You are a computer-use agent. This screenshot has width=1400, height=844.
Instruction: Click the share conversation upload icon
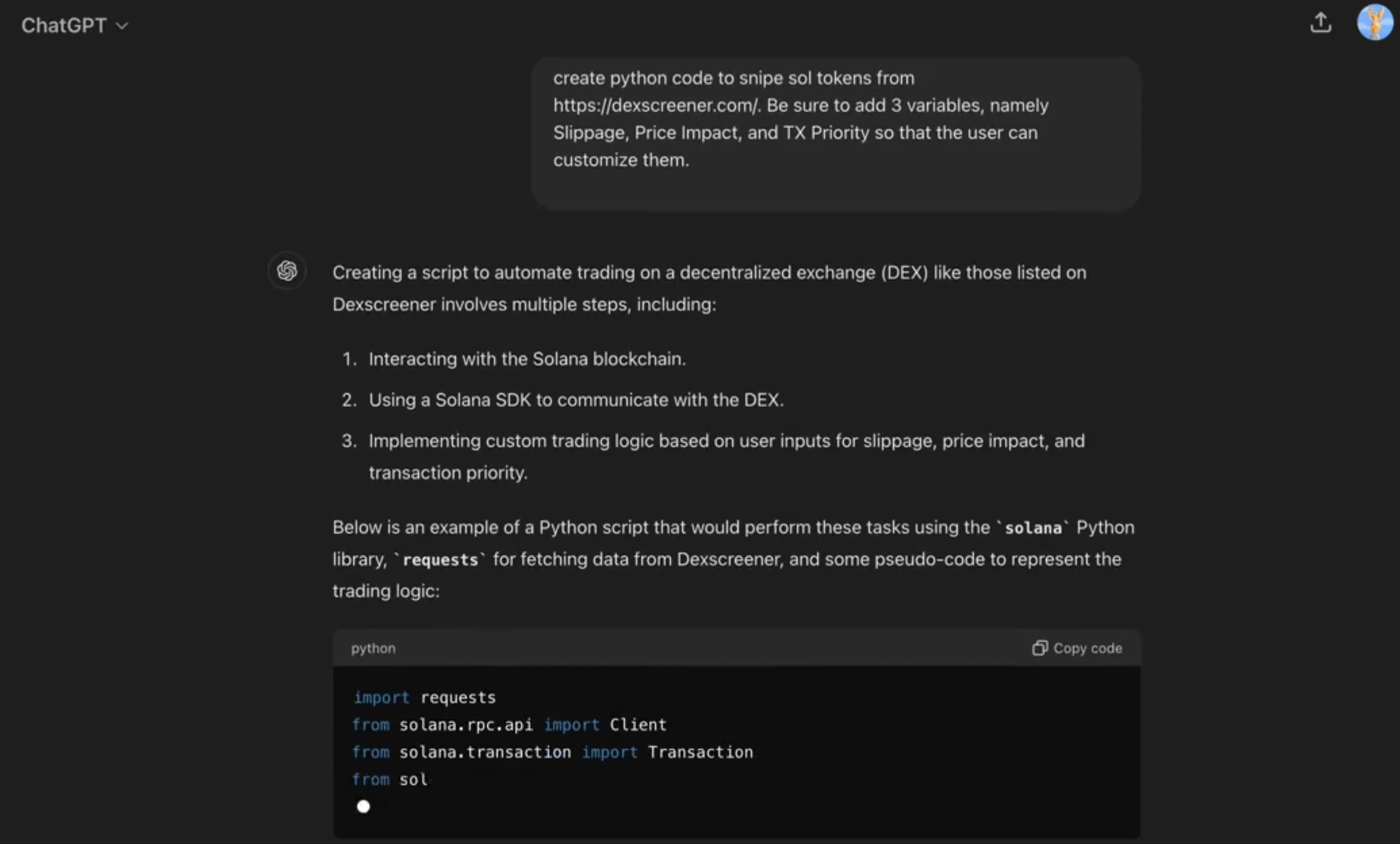pos(1320,23)
